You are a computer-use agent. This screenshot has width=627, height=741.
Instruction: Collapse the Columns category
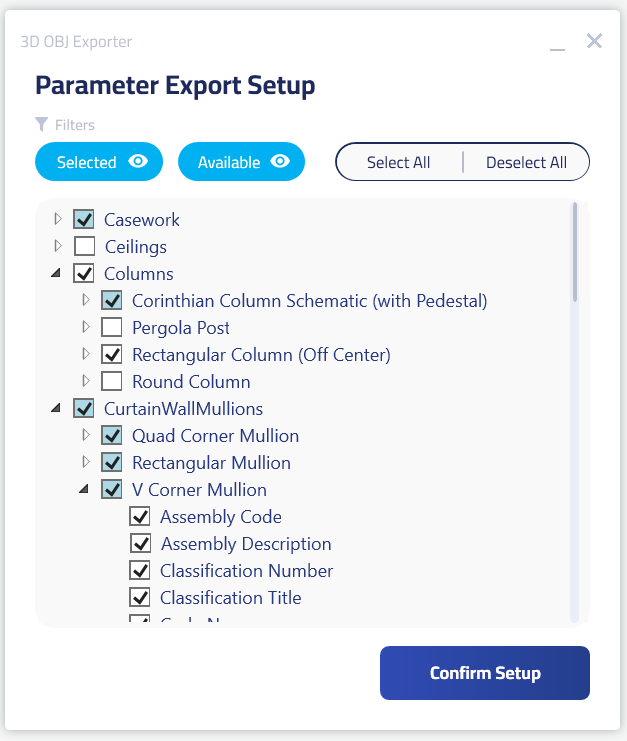(x=56, y=273)
